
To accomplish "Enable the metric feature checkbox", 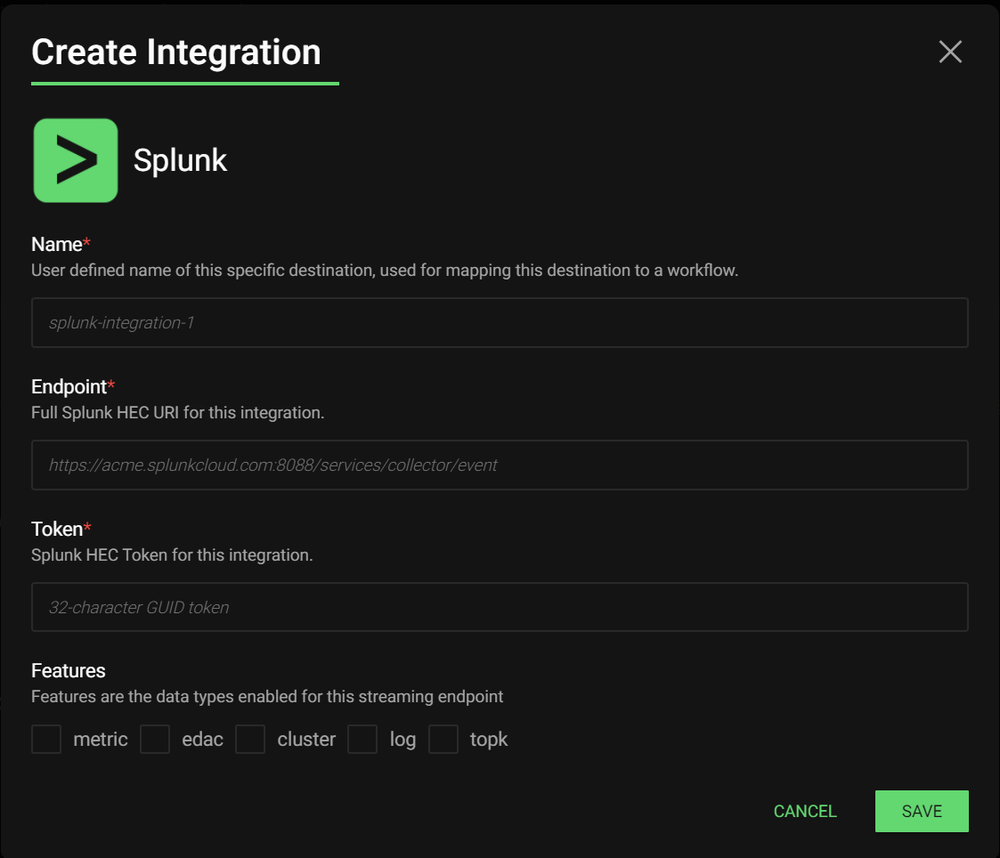I will tap(46, 739).
